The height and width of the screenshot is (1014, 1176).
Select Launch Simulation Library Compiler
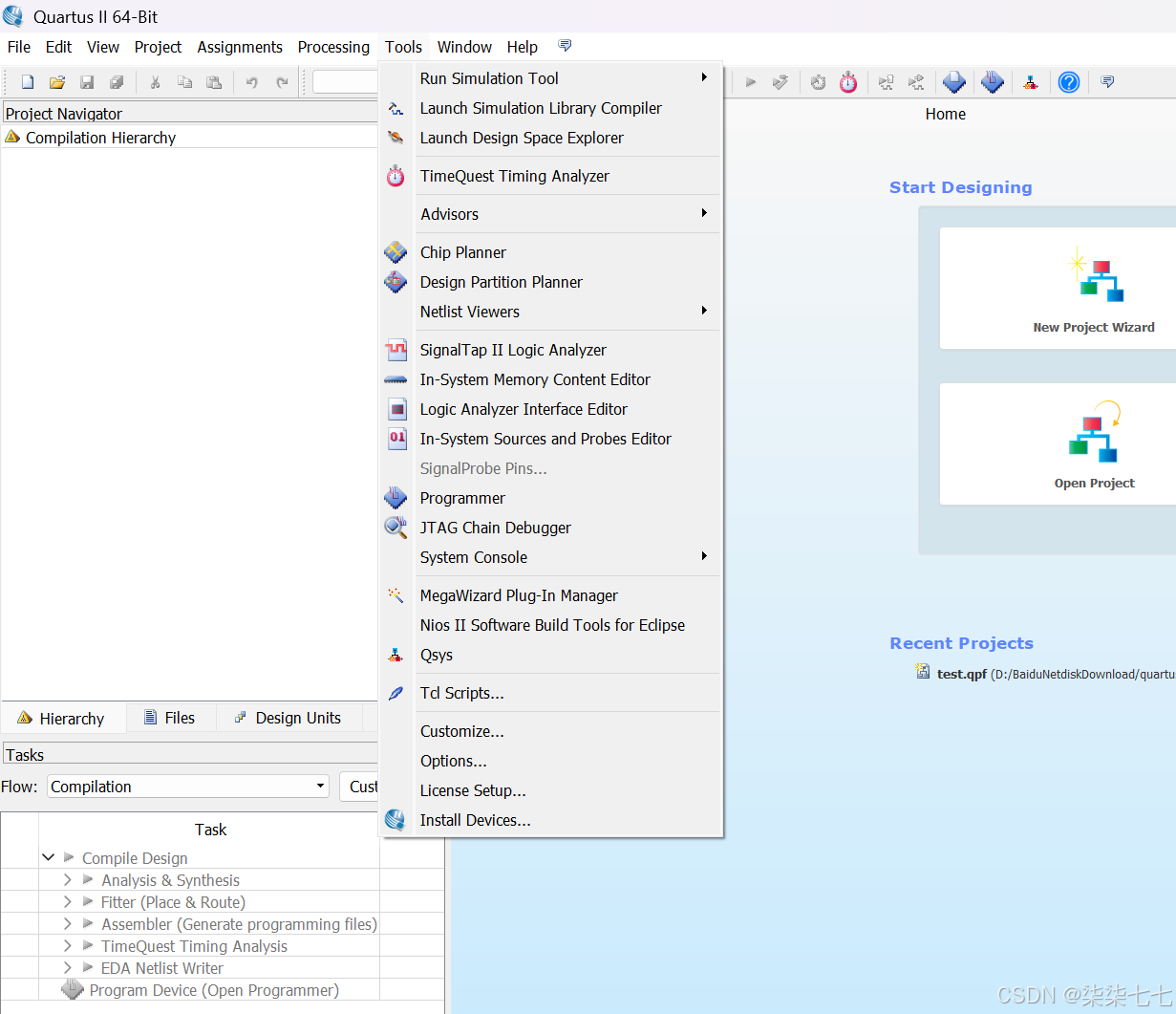pyautogui.click(x=551, y=108)
